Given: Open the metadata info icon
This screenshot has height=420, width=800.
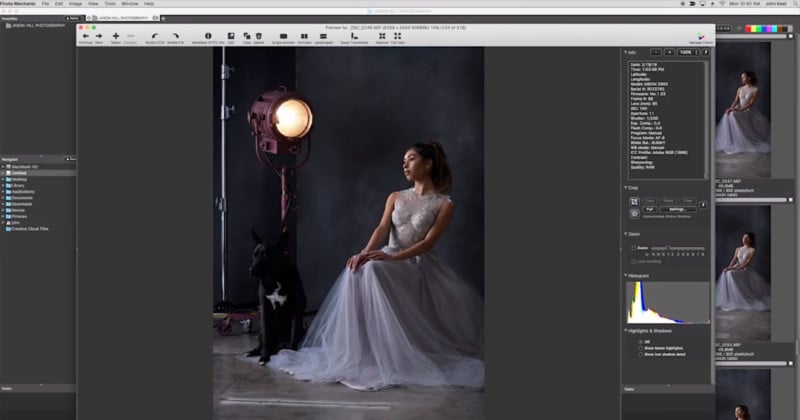Looking at the screenshot, I should tap(208, 36).
